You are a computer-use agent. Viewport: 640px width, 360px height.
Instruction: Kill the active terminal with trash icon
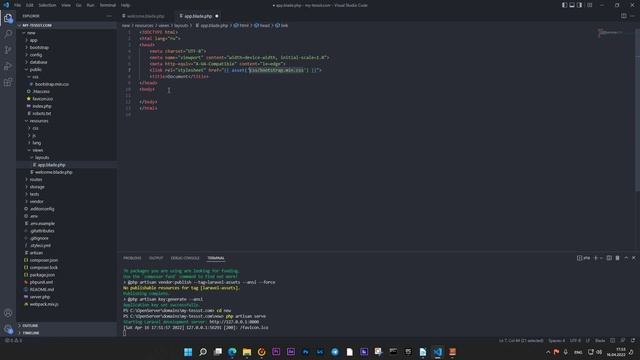(x=617, y=258)
